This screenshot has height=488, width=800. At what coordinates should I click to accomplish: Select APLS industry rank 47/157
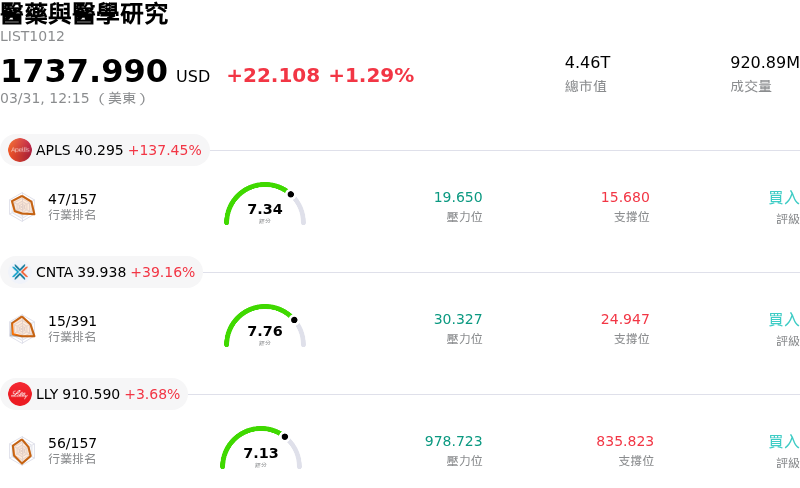point(72,200)
